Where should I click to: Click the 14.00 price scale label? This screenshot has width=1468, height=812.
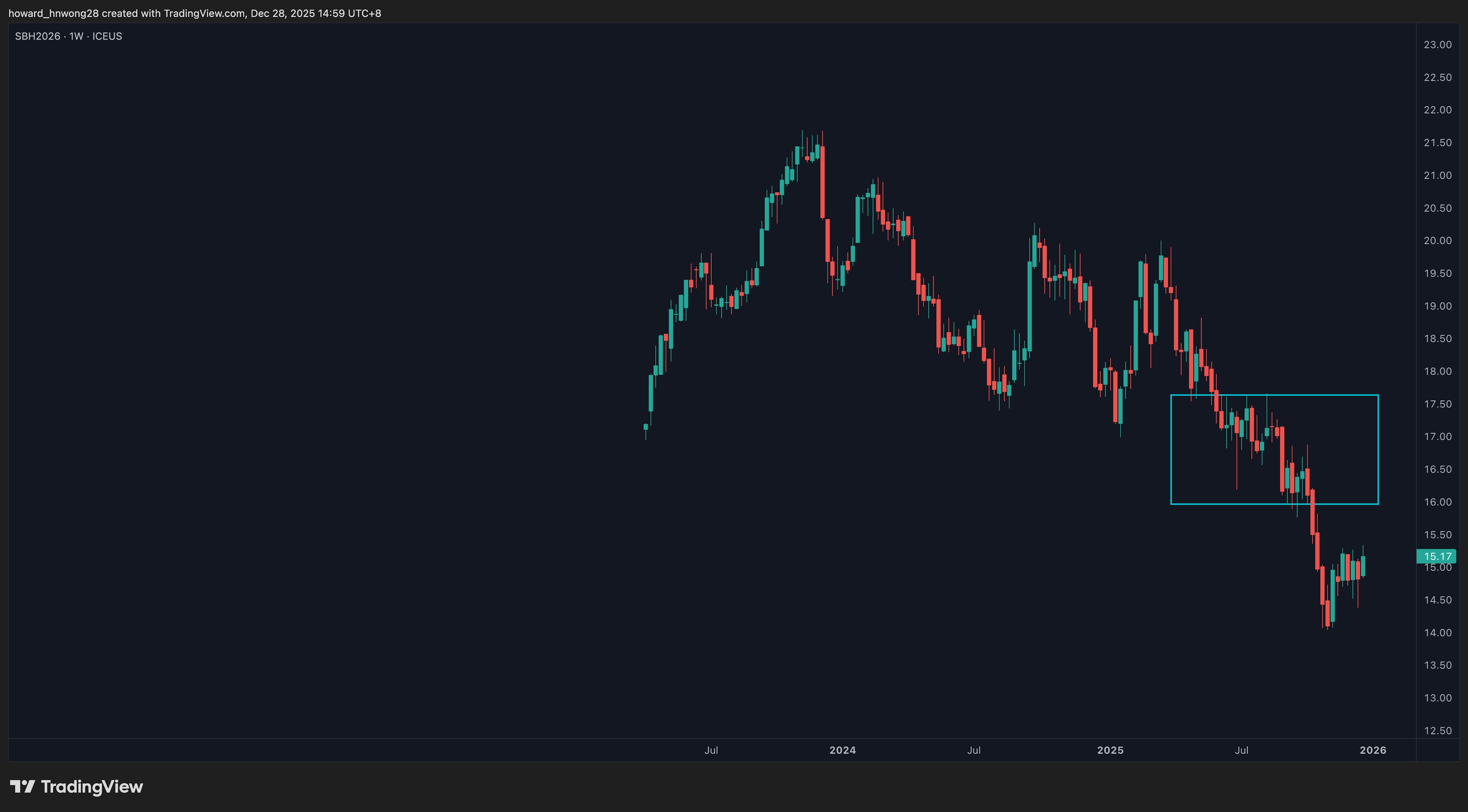pyautogui.click(x=1437, y=633)
